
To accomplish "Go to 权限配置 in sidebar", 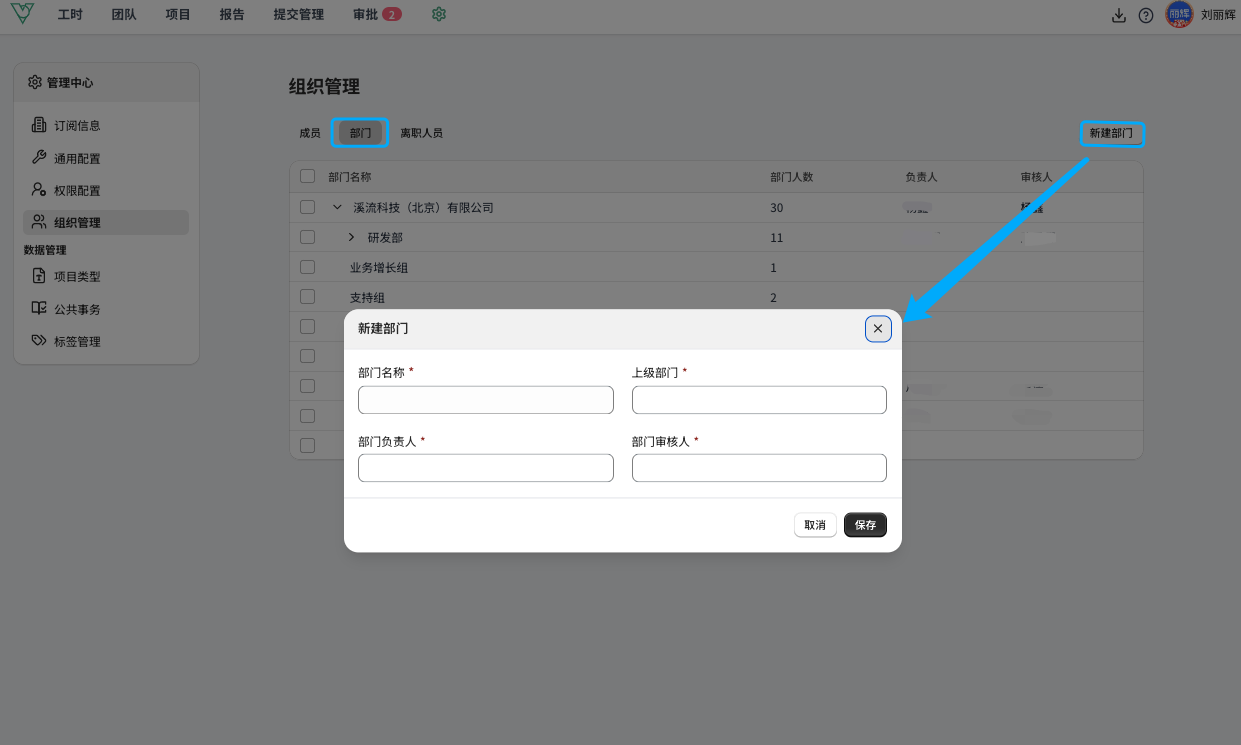I will 77,190.
